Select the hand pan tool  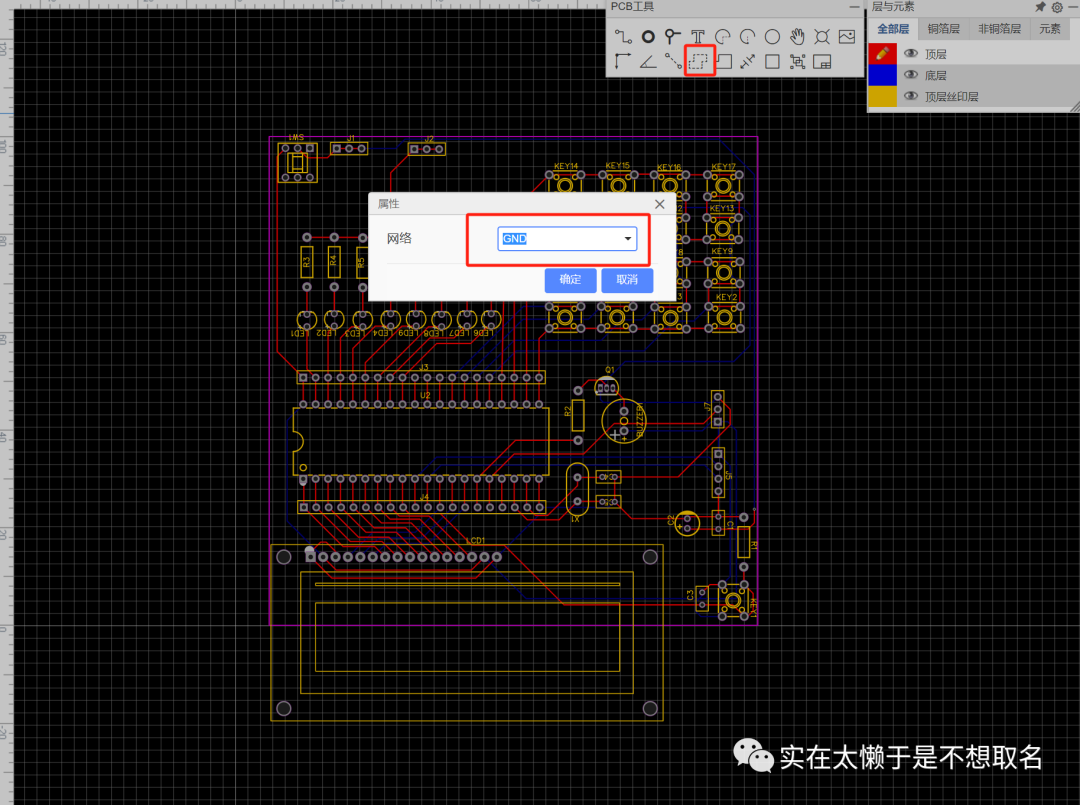pyautogui.click(x=797, y=36)
